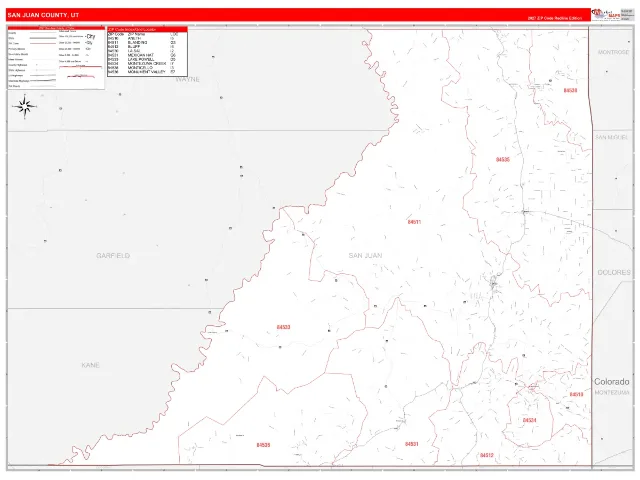Click the 84512 ZIP code label
Viewport: 640px width, 480px height.
(x=487, y=455)
